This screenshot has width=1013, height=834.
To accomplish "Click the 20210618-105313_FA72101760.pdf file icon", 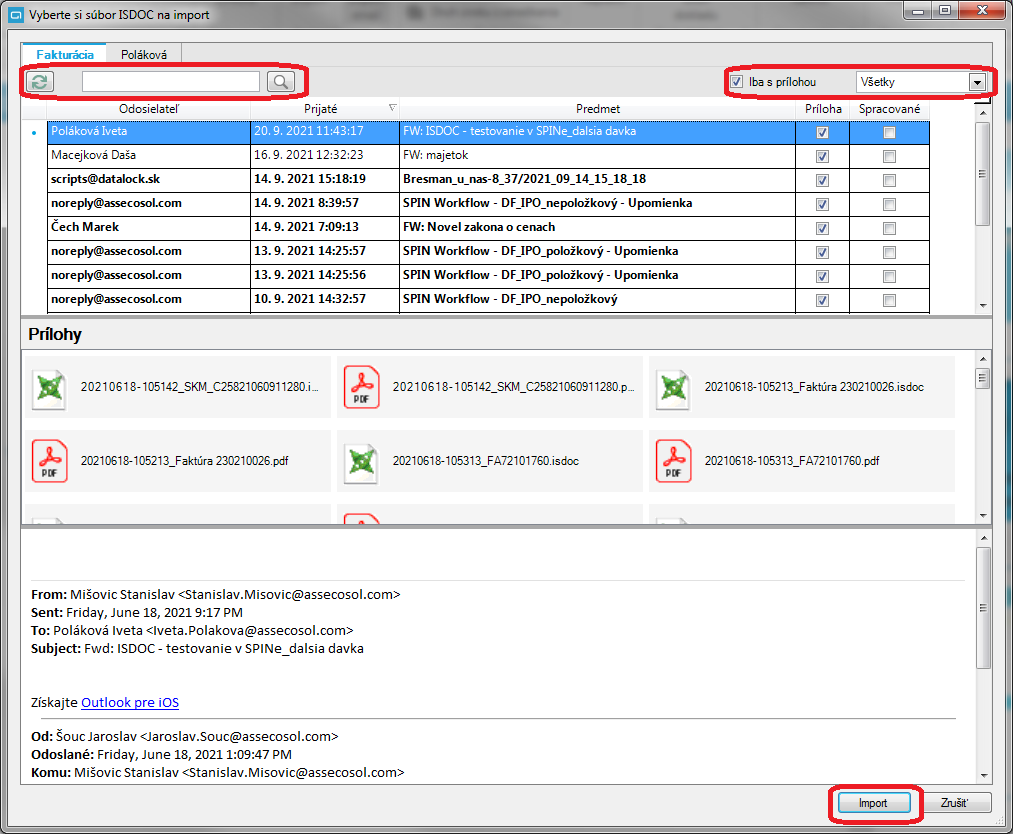I will [673, 461].
